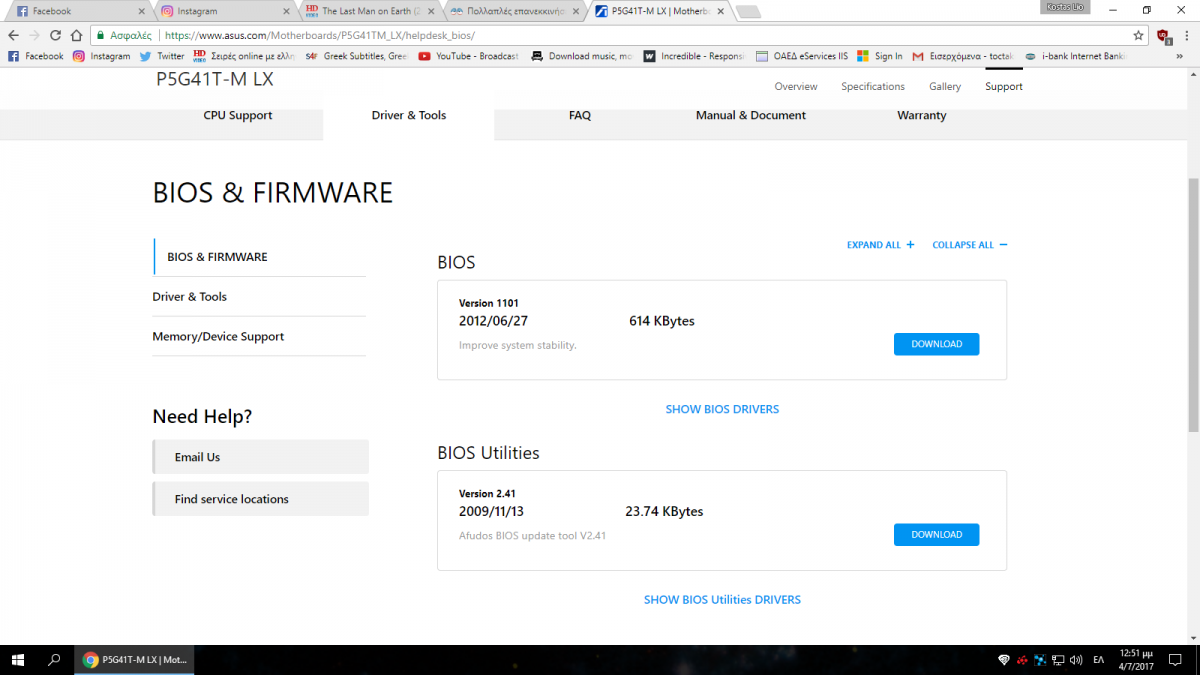This screenshot has height=675, width=1200.
Task: Open the Greek Subtitles bookmark
Action: pyautogui.click(x=356, y=56)
